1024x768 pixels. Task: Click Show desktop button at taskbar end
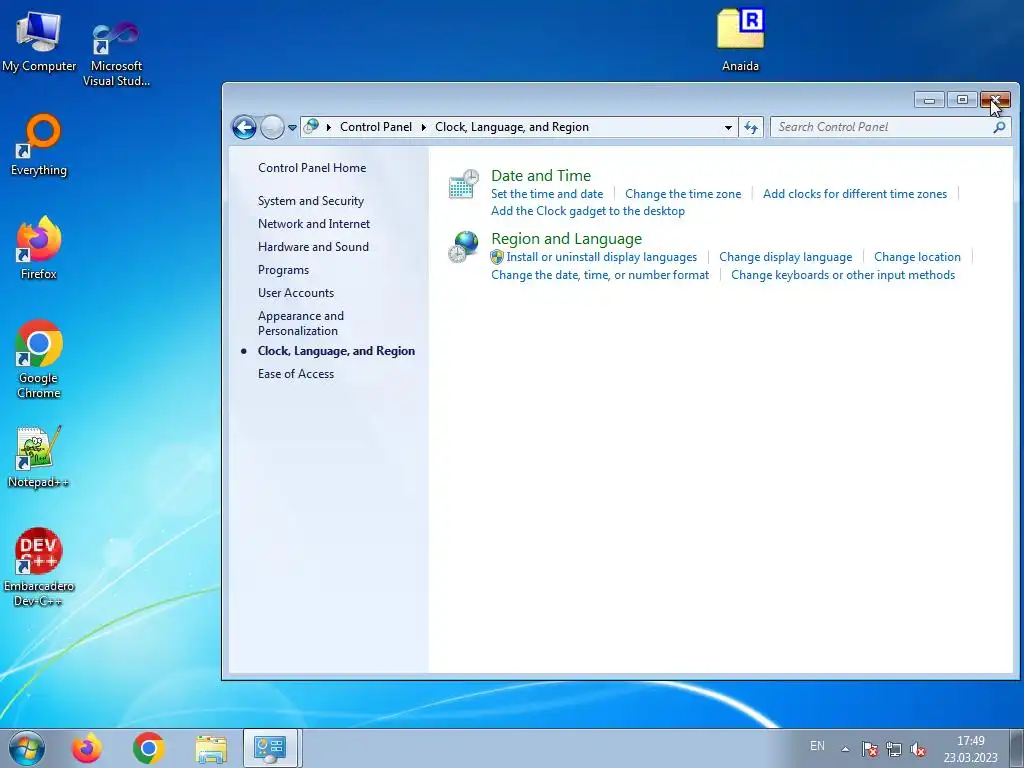point(1017,748)
